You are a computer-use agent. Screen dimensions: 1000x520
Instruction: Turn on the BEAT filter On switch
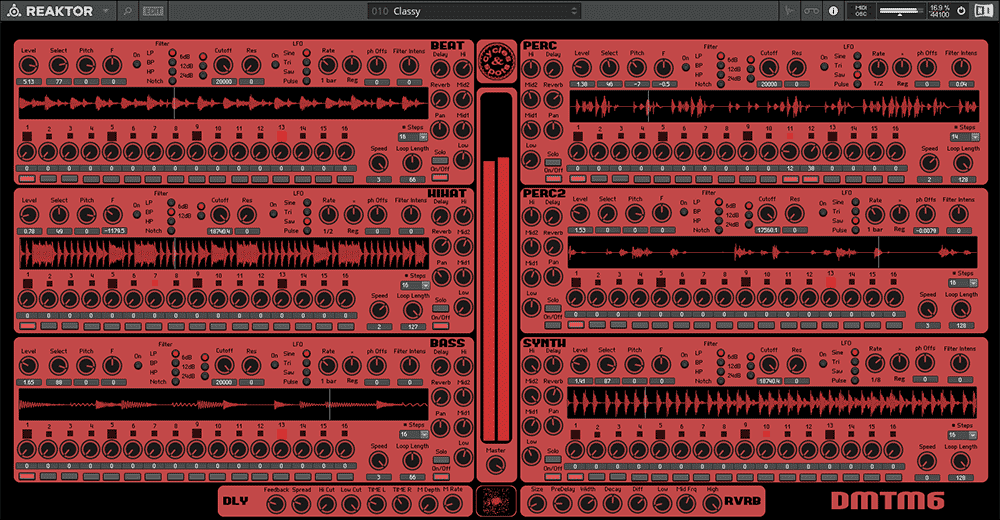point(136,64)
